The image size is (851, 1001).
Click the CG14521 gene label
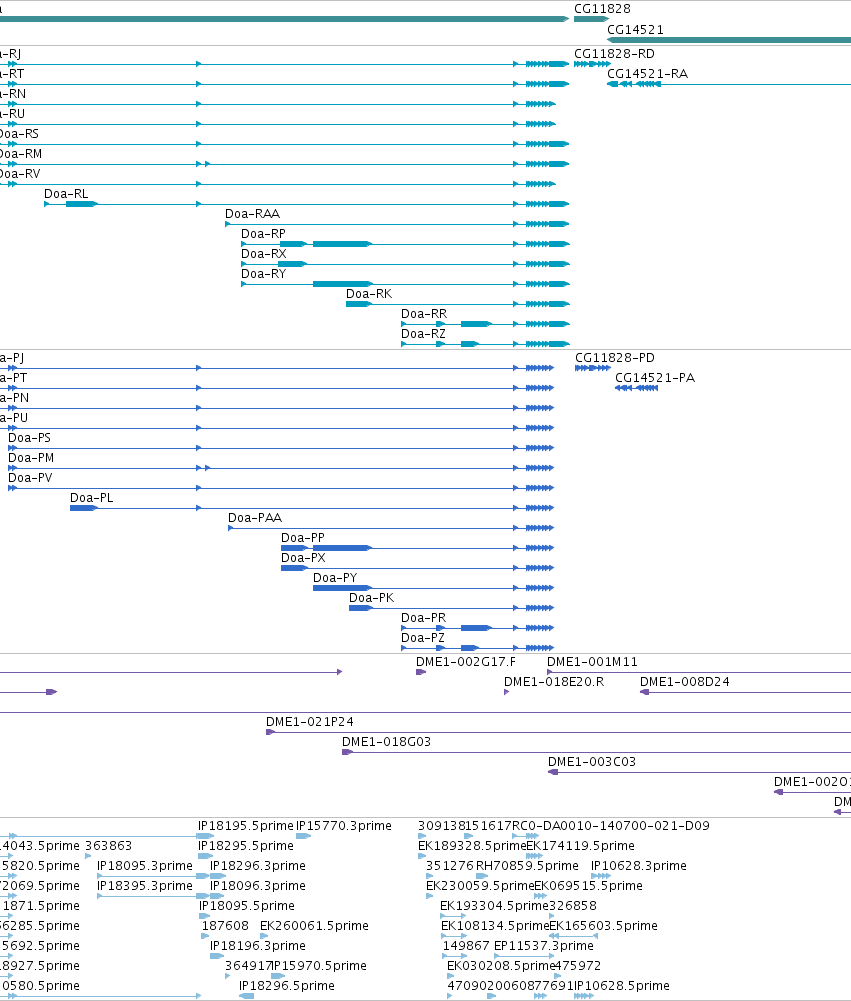pos(635,30)
